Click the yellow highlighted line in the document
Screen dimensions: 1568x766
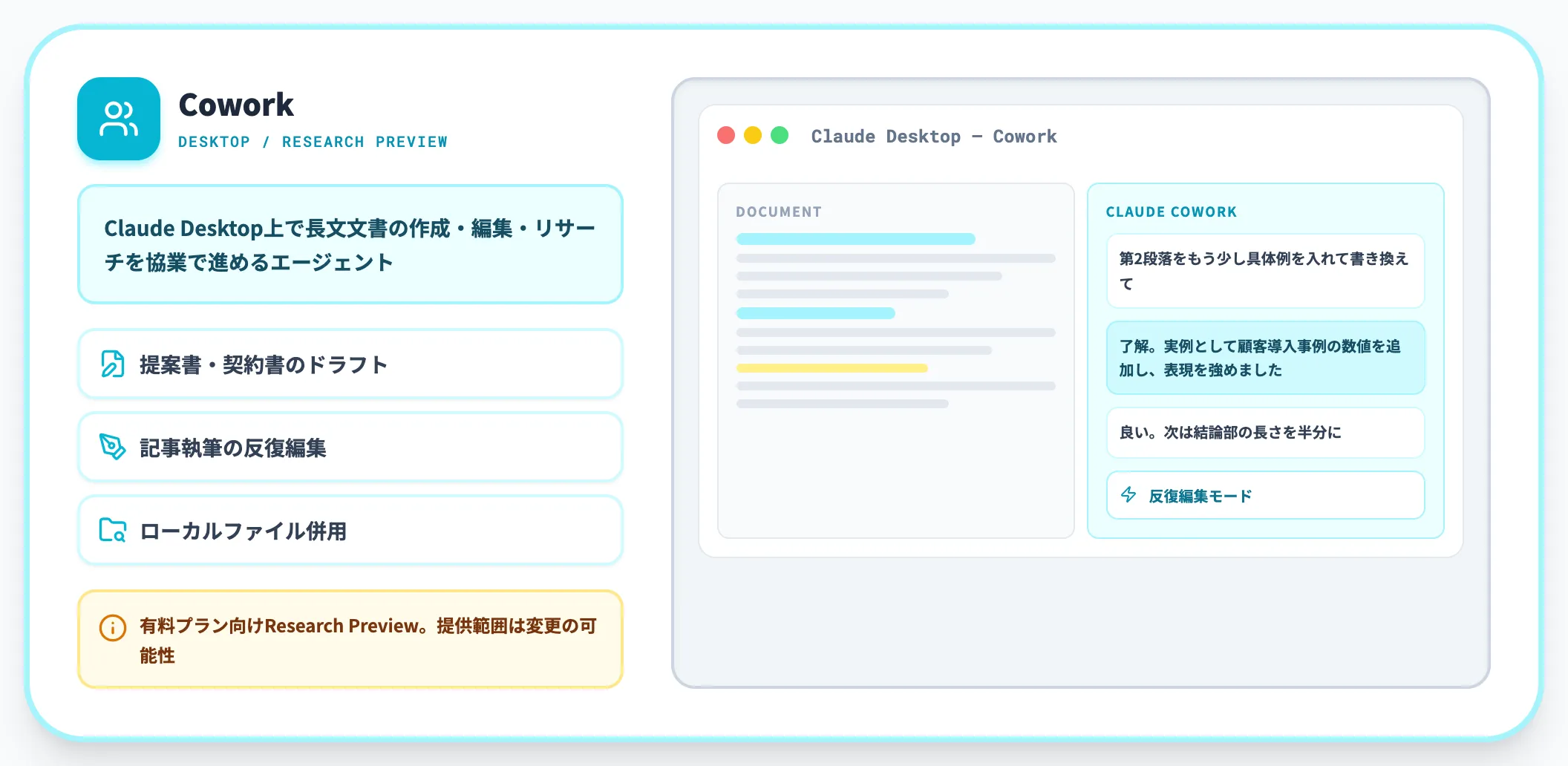click(x=832, y=368)
